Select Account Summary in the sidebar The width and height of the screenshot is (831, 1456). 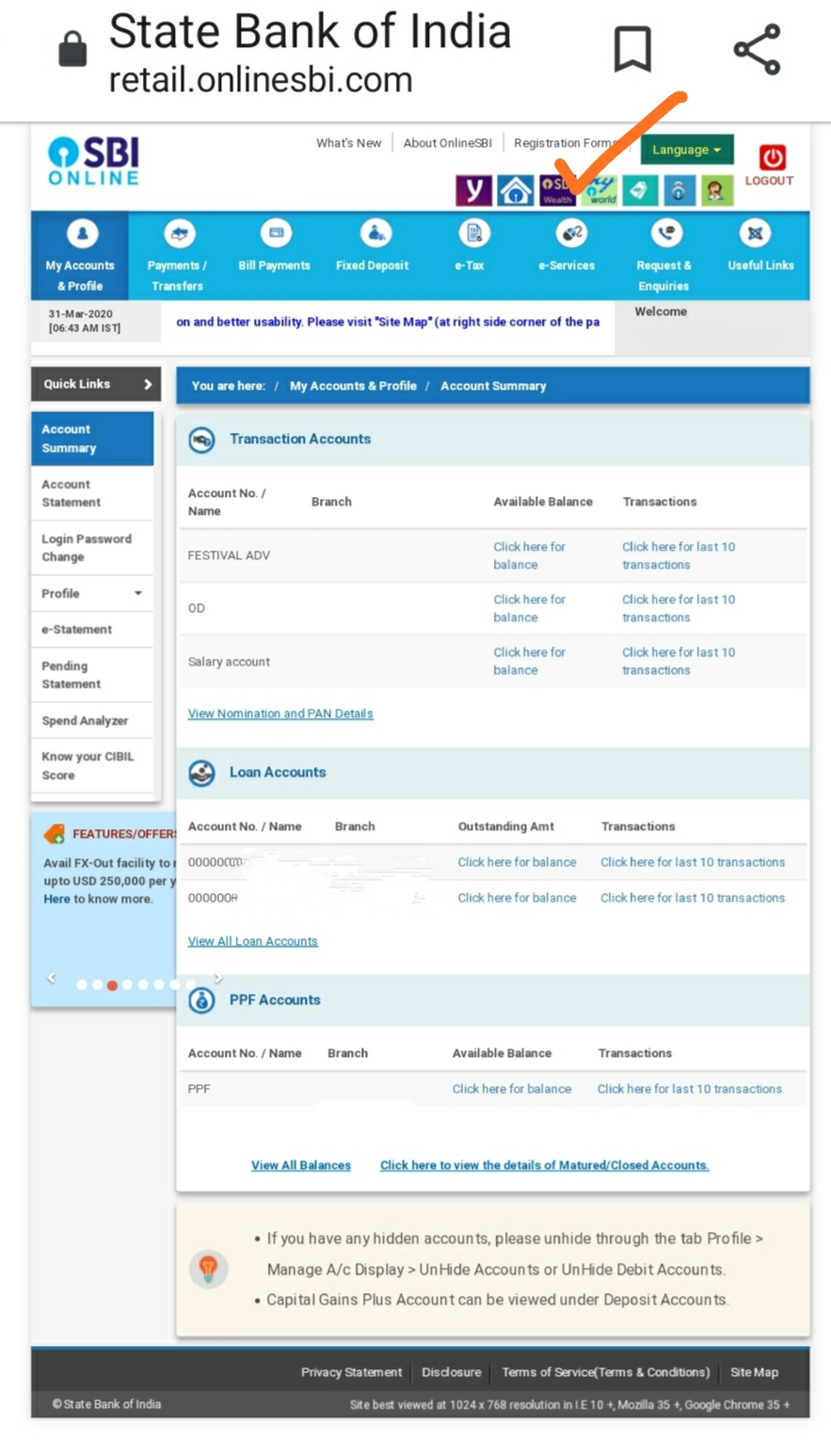pyautogui.click(x=92, y=439)
